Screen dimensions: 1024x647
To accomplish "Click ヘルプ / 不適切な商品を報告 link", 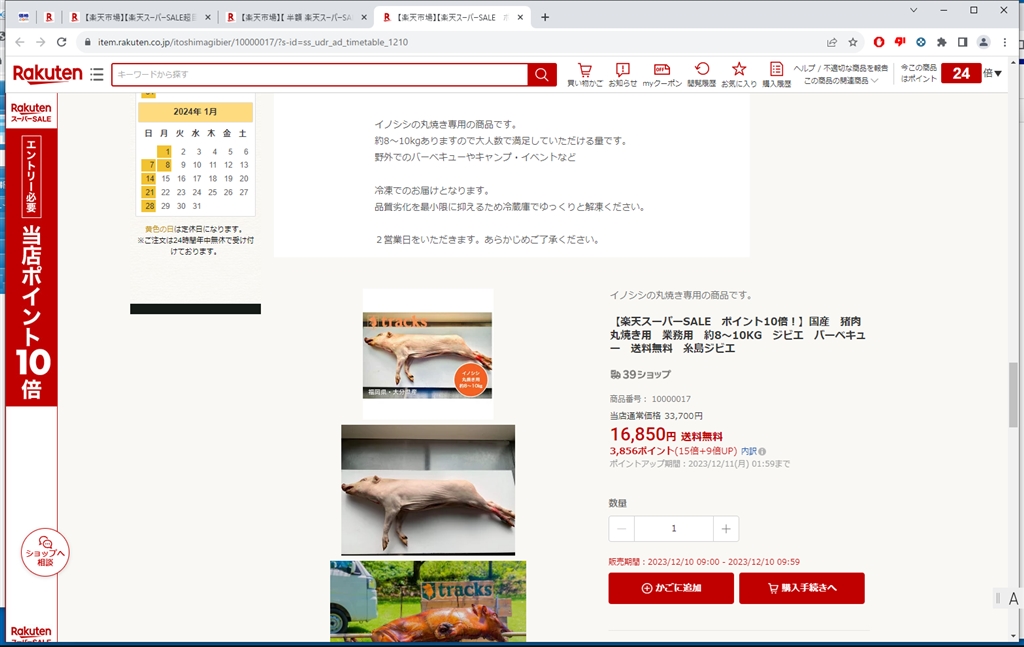I will click(x=840, y=68).
